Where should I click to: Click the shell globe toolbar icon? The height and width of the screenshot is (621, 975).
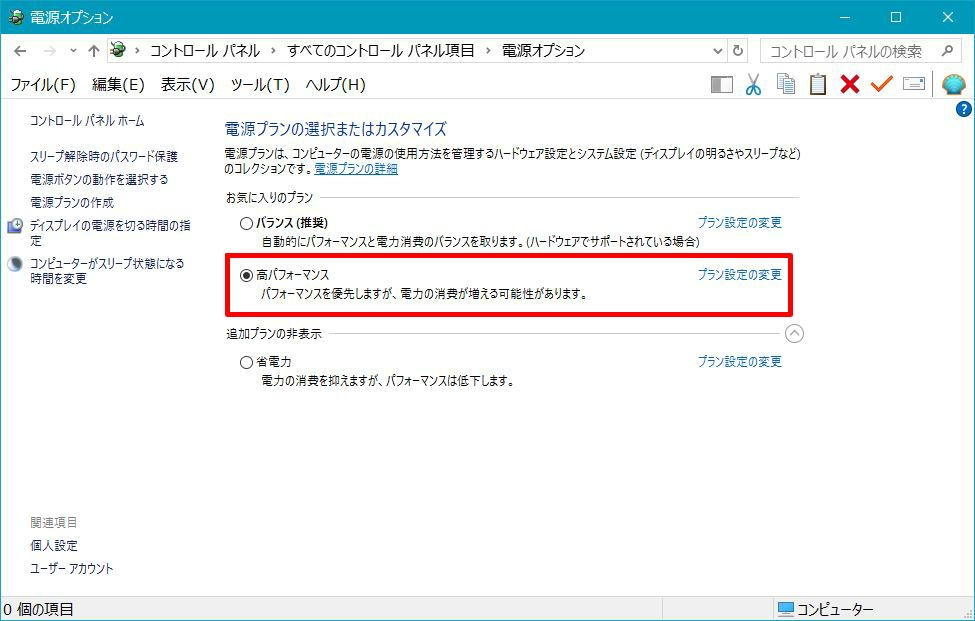tap(953, 84)
